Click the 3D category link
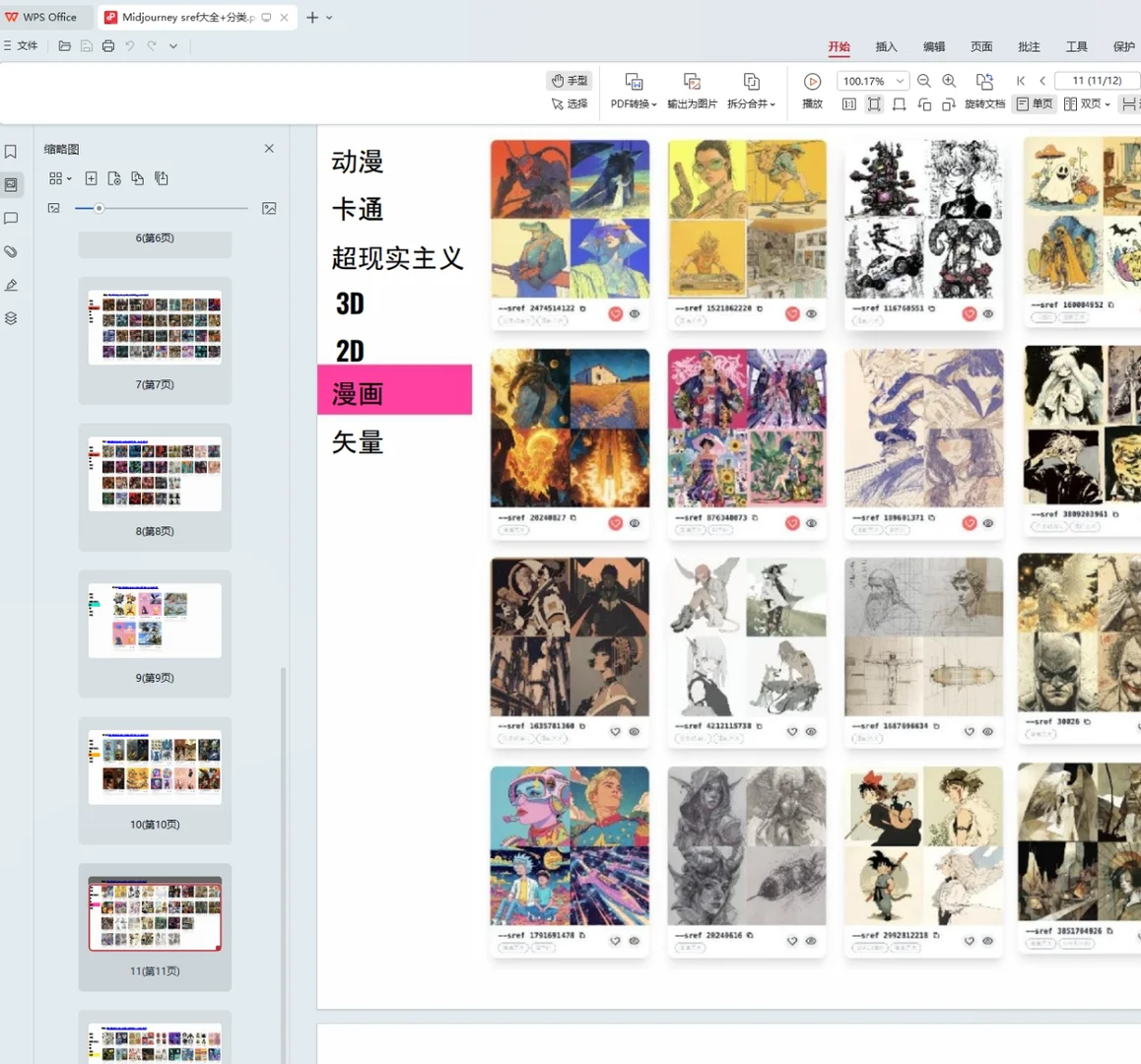Image resolution: width=1141 pixels, height=1064 pixels. click(350, 304)
